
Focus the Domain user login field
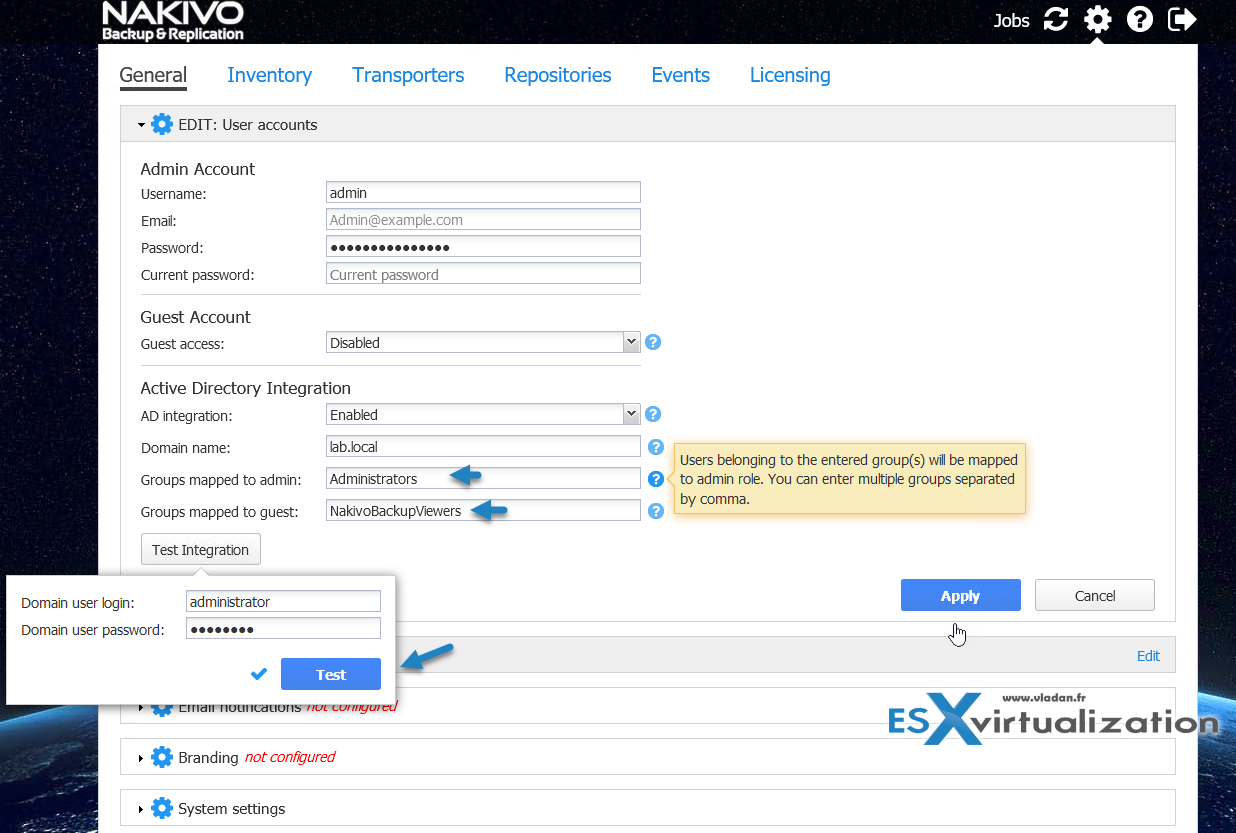pos(283,602)
